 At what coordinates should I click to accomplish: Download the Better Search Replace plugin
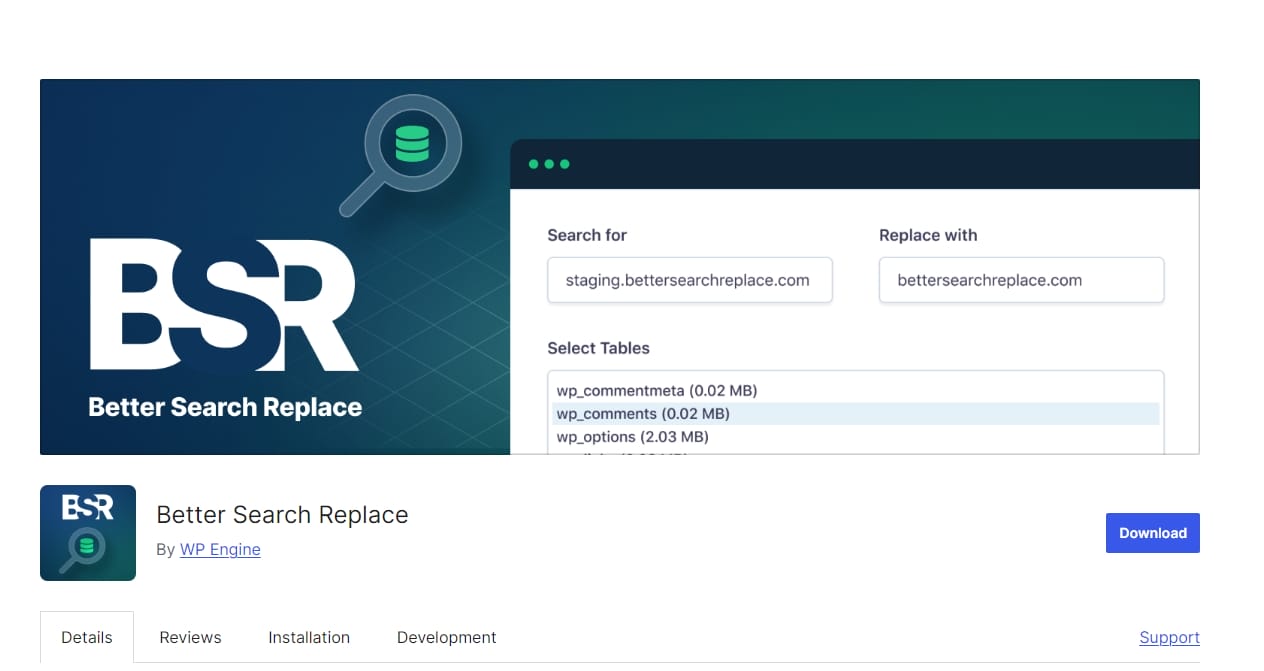[x=1152, y=533]
